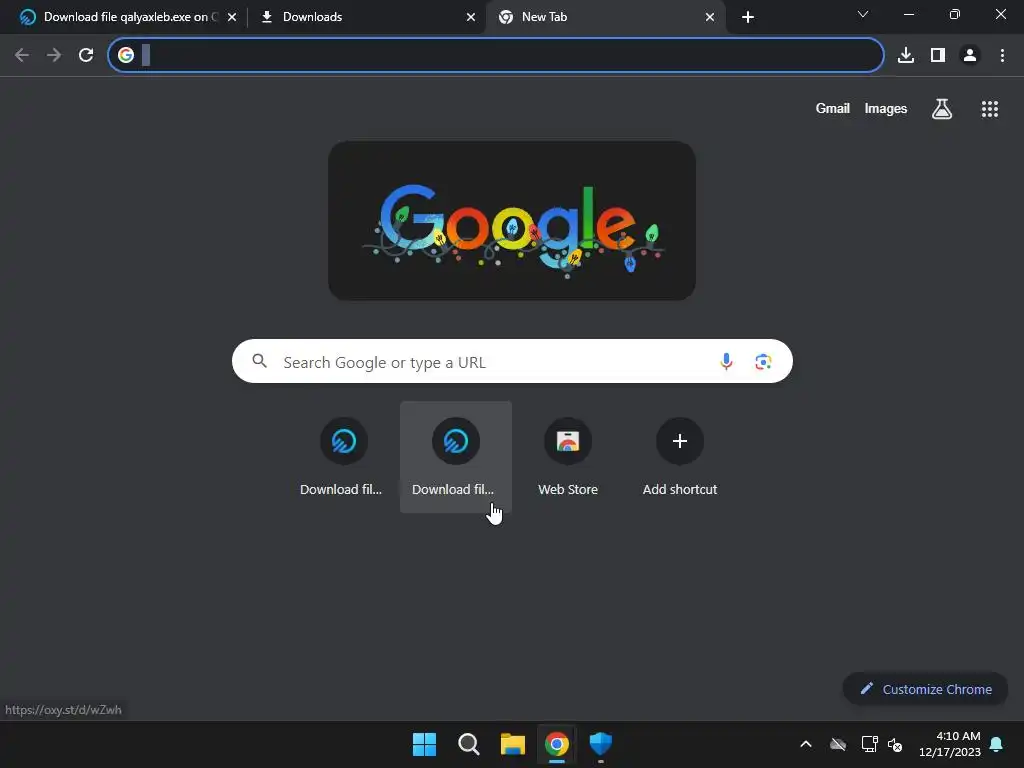Close the New Tab tab
The width and height of the screenshot is (1024, 768).
[x=710, y=17]
